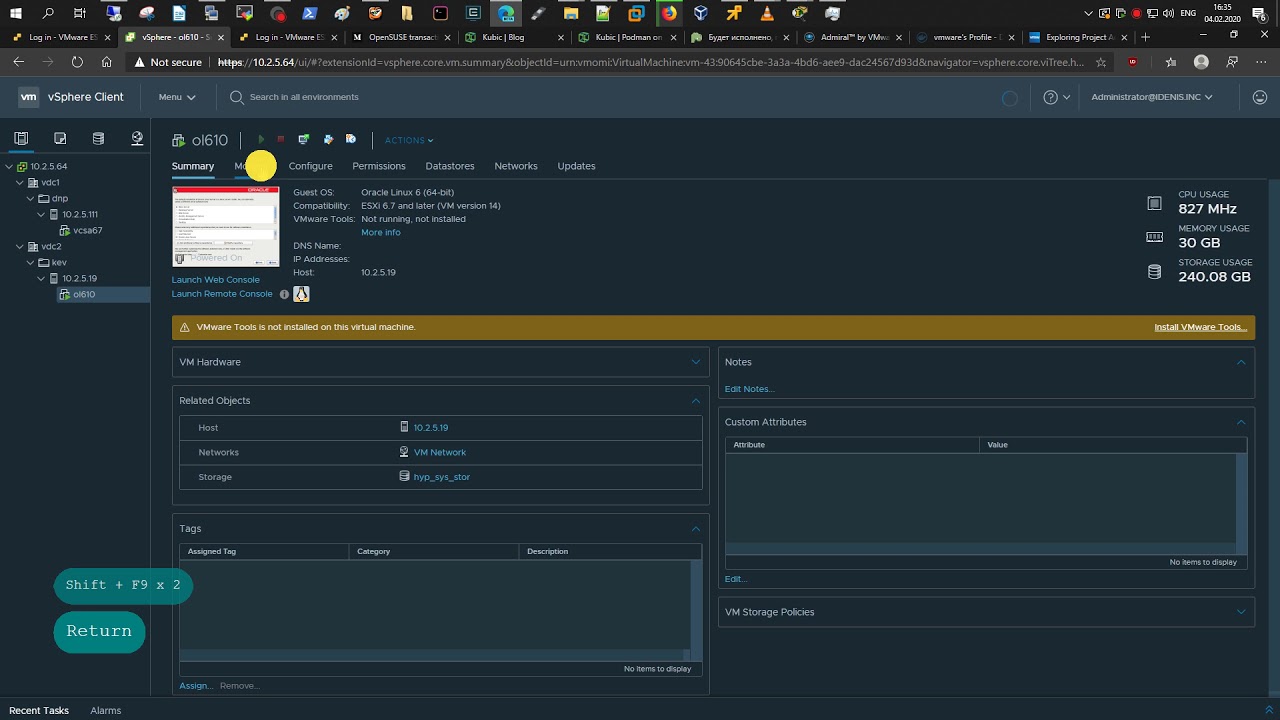
Task: Open the Menu dropdown in vSphere header
Action: [x=177, y=97]
